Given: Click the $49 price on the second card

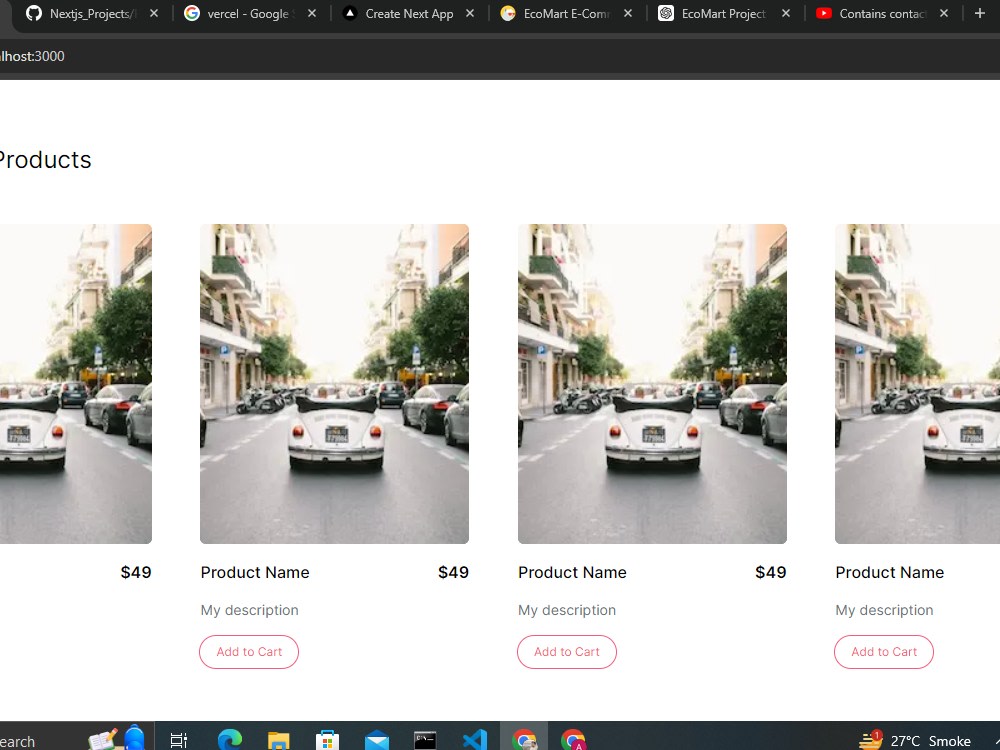Looking at the screenshot, I should pyautogui.click(x=453, y=573).
